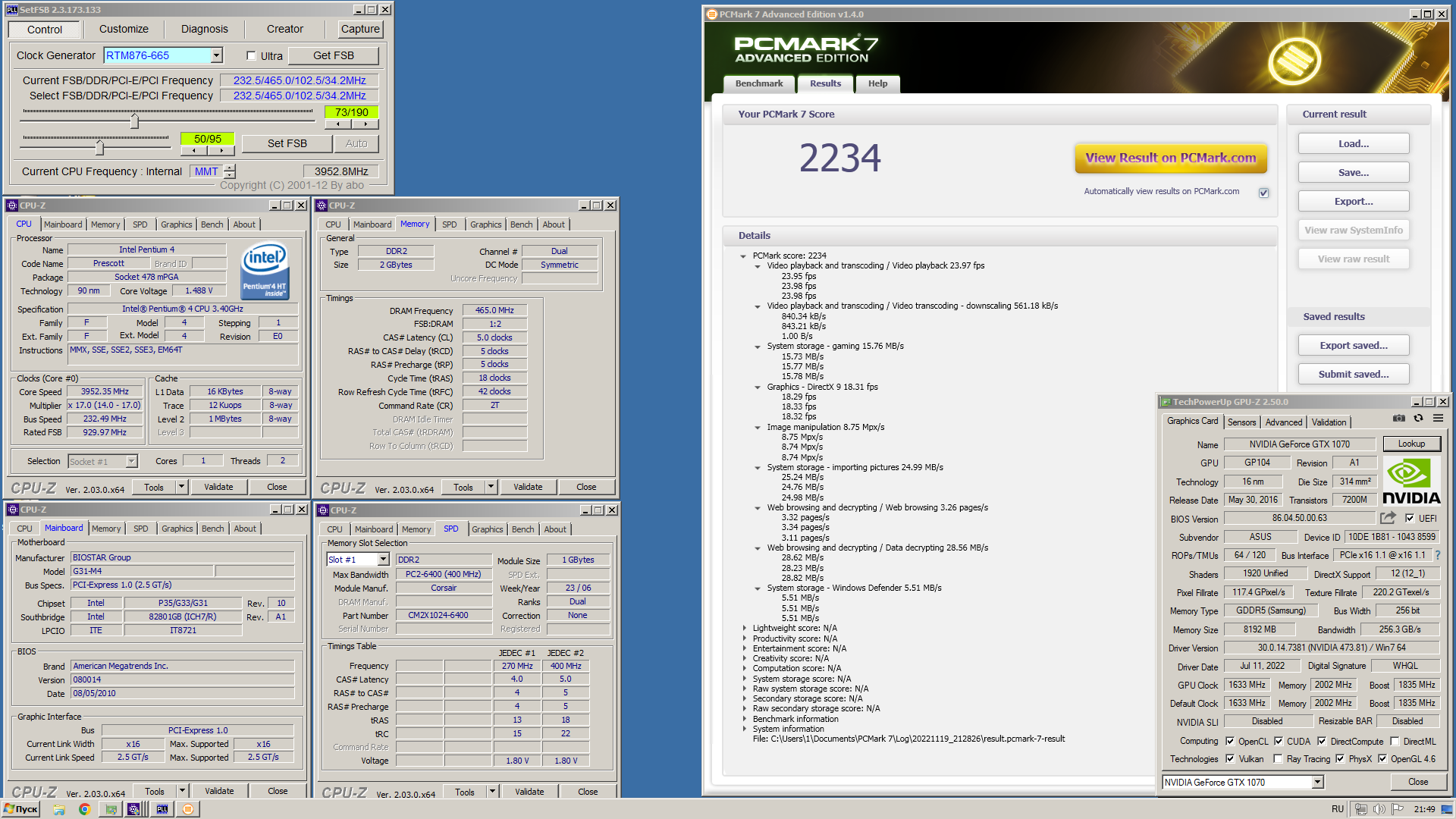Click the SetFSB title bar icon
This screenshot has width=1456, height=819.
click(x=12, y=10)
